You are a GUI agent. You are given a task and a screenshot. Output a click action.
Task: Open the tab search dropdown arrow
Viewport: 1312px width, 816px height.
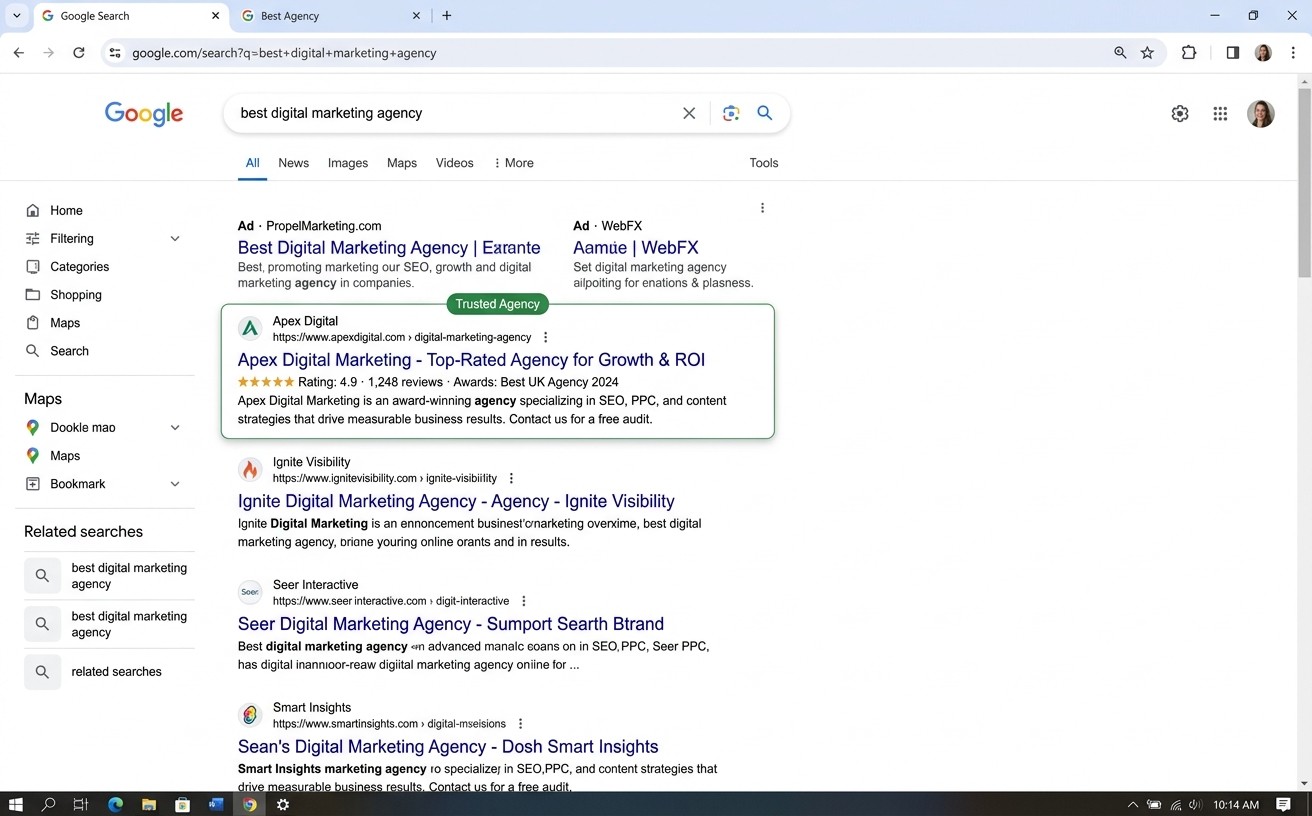(16, 16)
